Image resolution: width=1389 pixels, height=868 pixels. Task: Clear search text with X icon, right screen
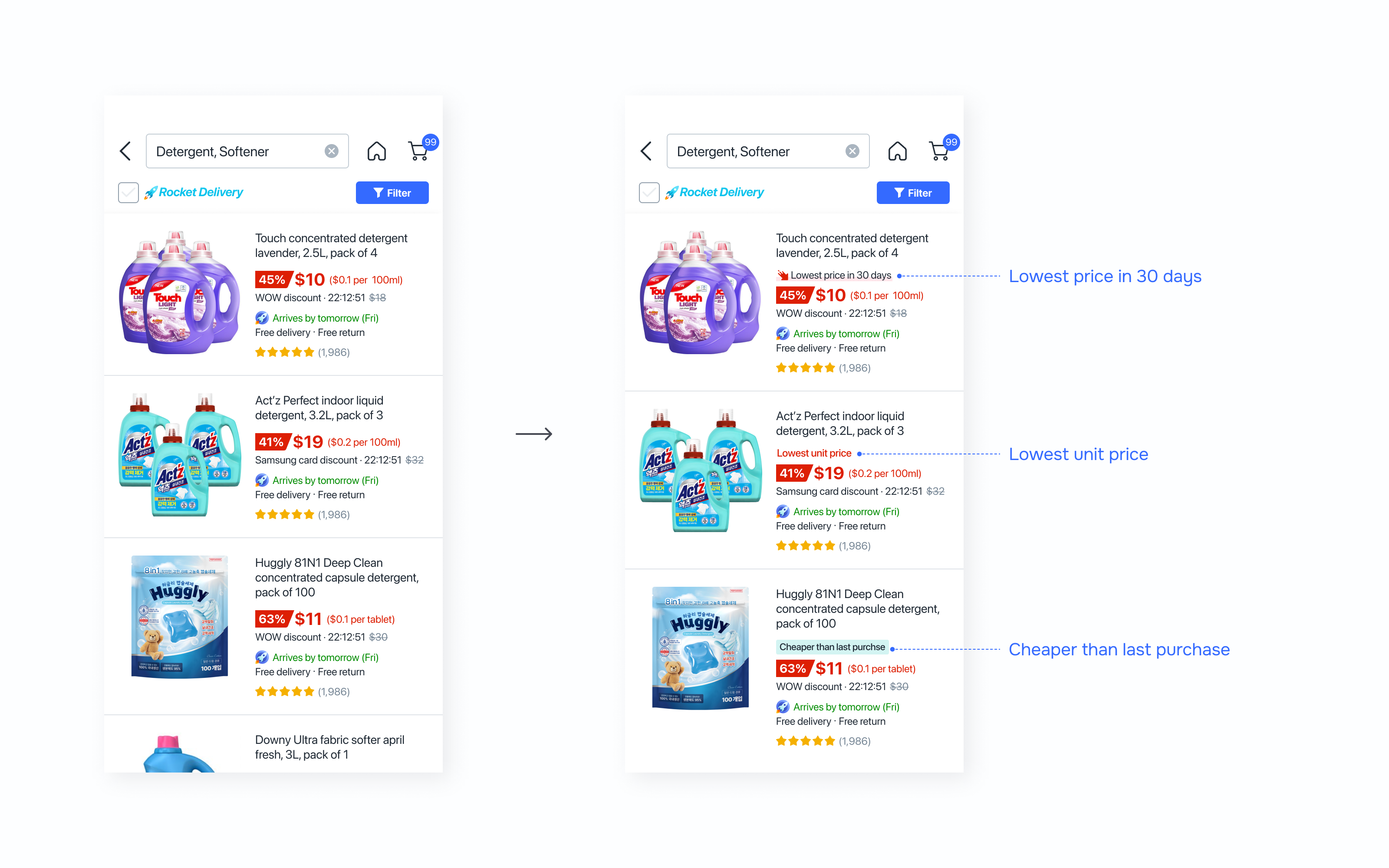[x=852, y=151]
